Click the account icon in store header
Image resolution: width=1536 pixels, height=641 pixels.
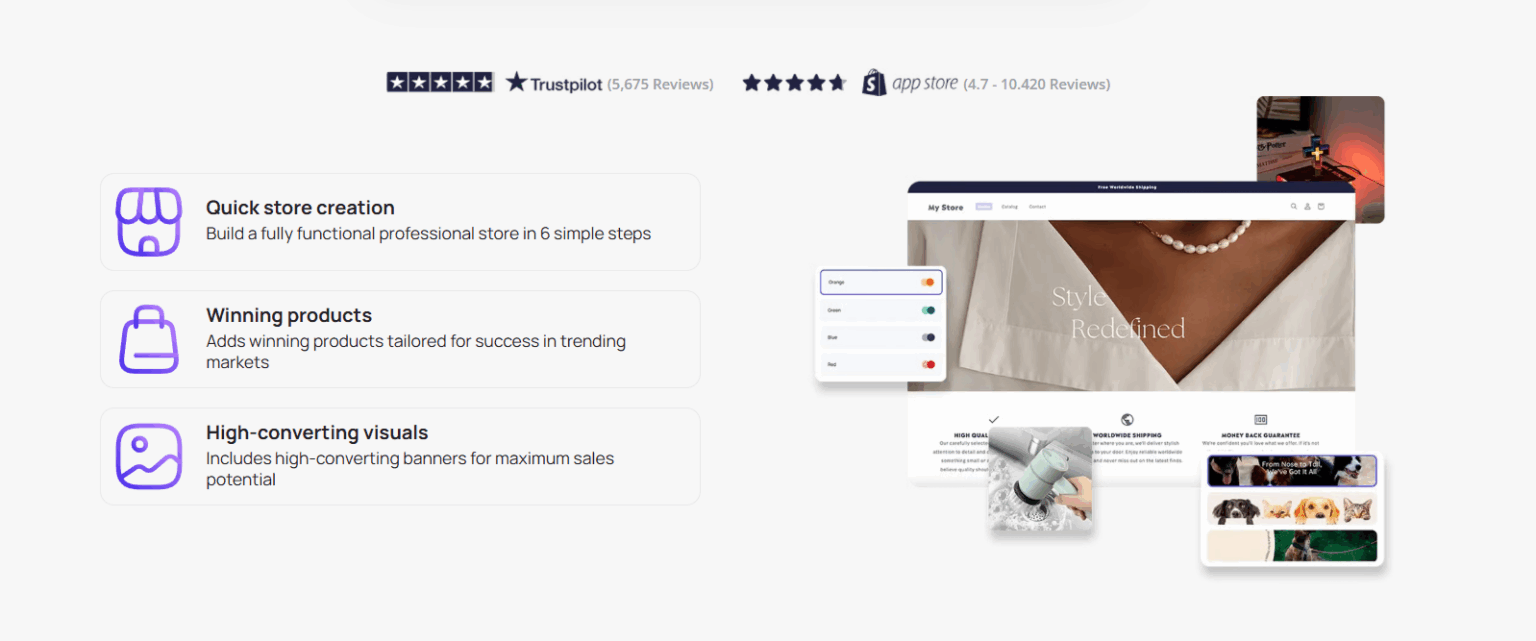click(1307, 207)
